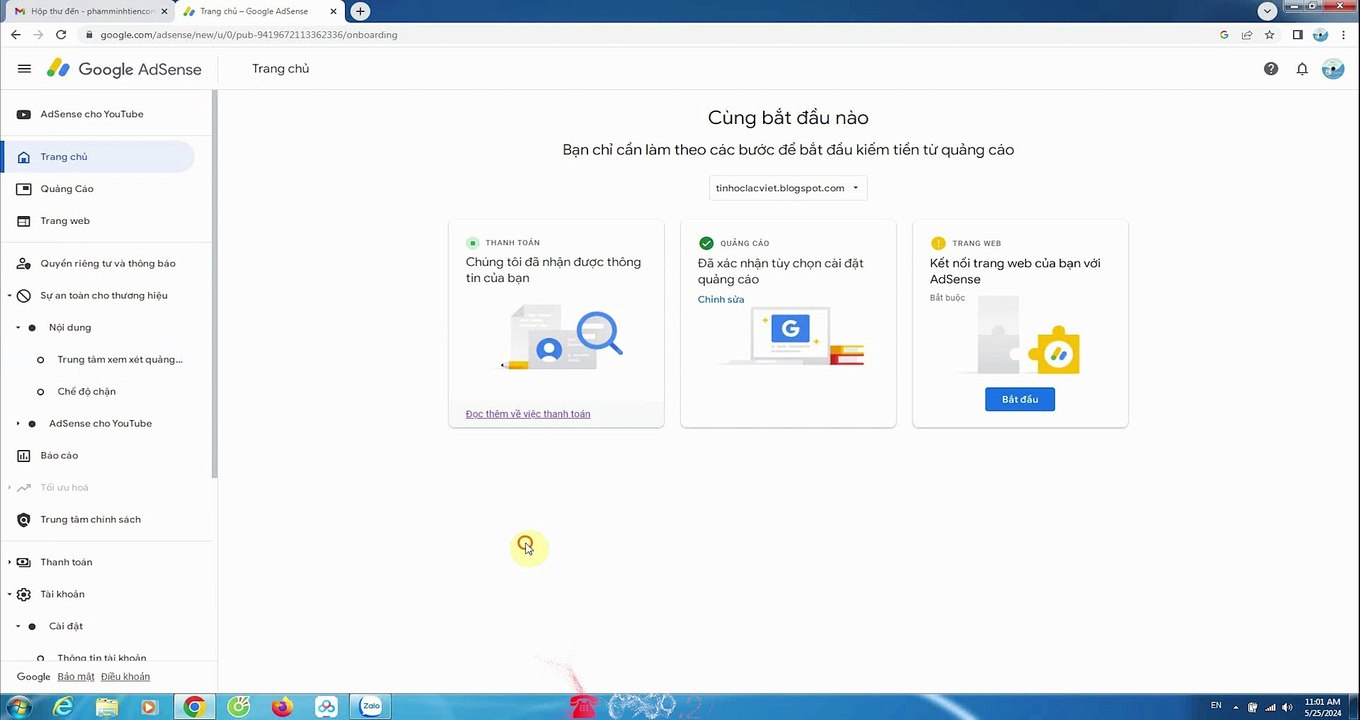Click the Google AdSense logo
Viewport: 1360px width, 720px height.
pos(124,69)
